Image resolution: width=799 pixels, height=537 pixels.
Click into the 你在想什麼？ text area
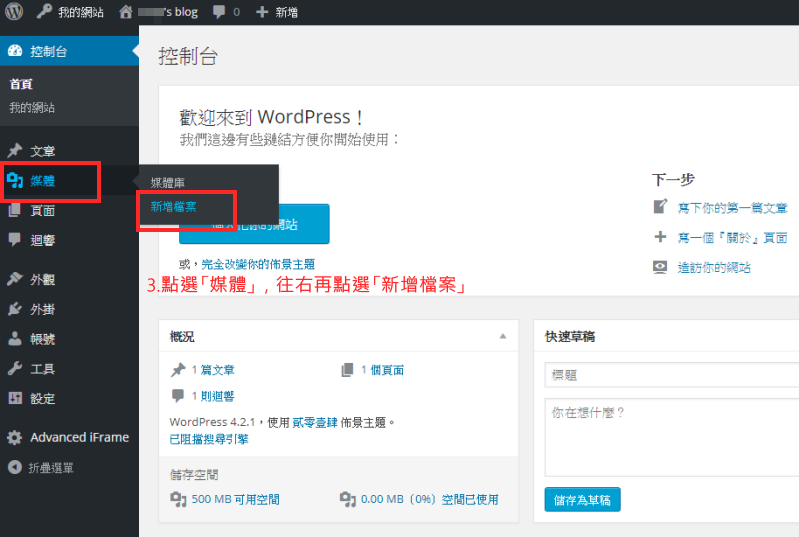(672, 438)
